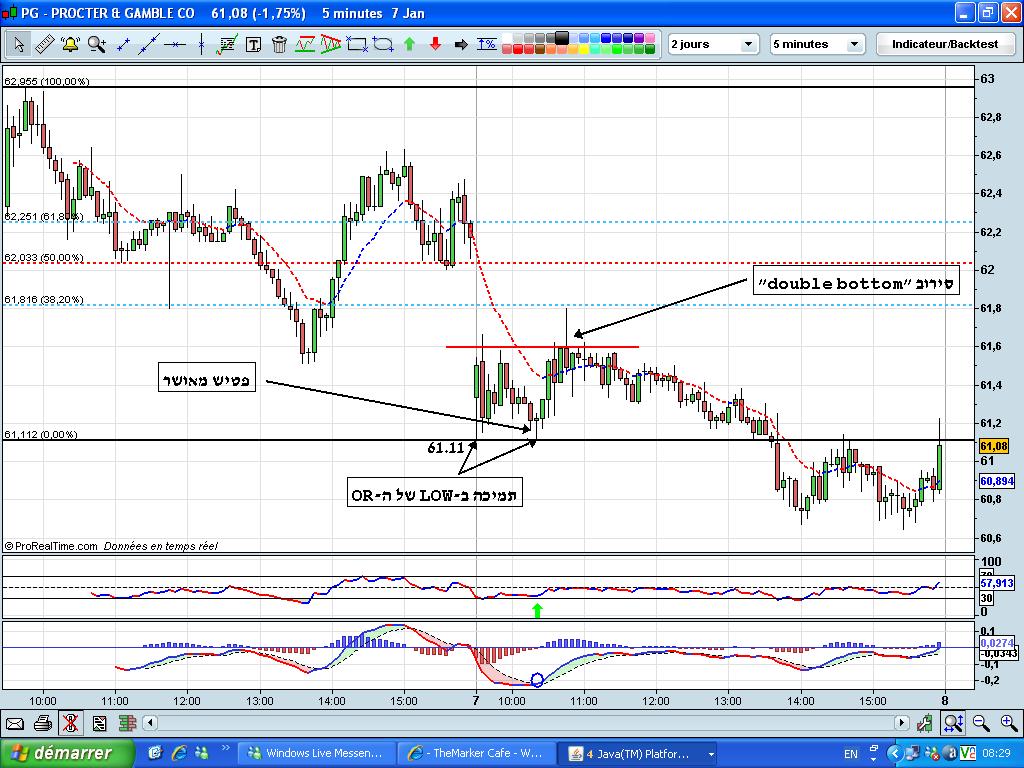Image resolution: width=1024 pixels, height=768 pixels.
Task: Open the '5 minutes' timeframe dropdown
Action: point(817,44)
